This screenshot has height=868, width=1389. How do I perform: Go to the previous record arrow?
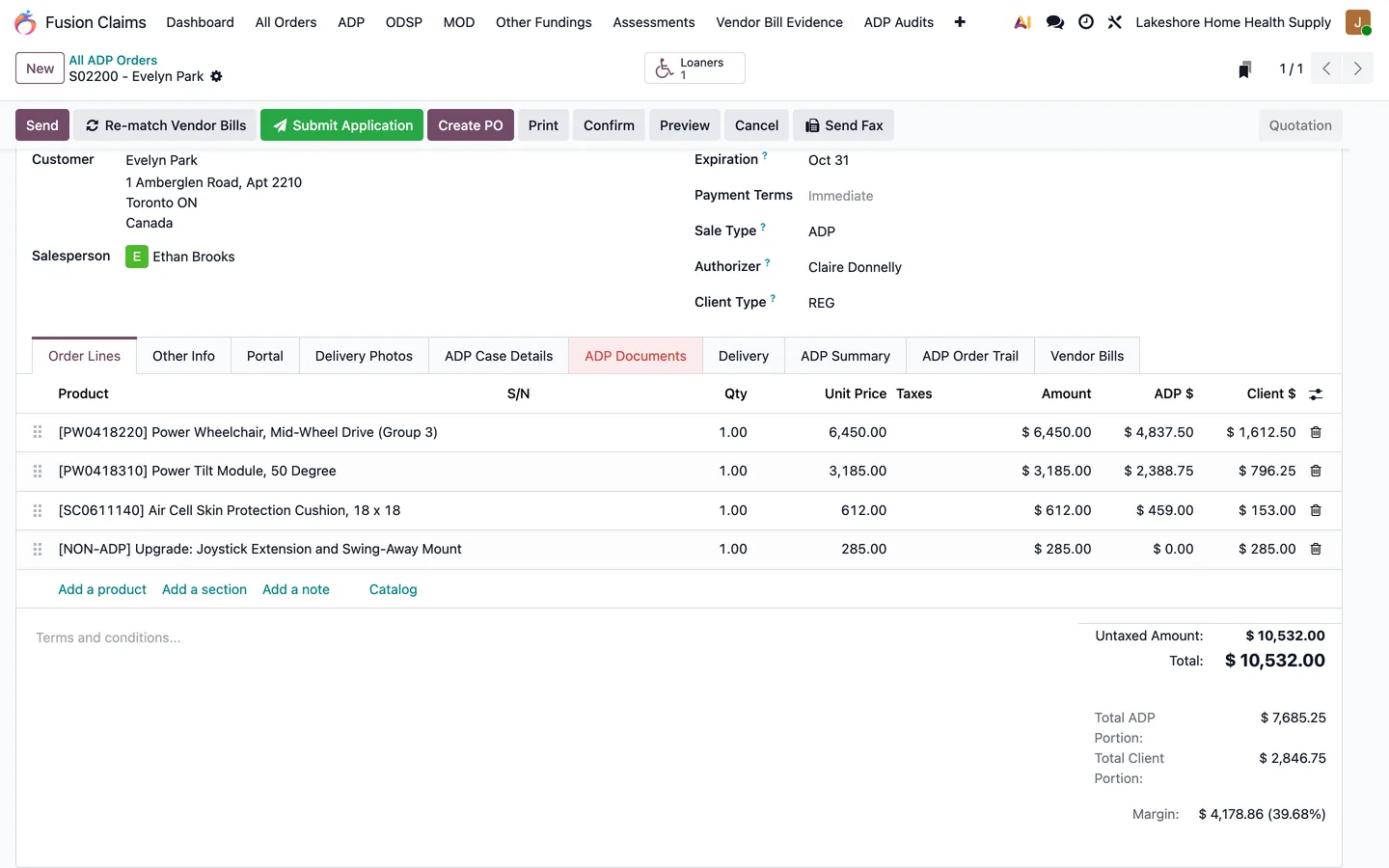pos(1327,68)
